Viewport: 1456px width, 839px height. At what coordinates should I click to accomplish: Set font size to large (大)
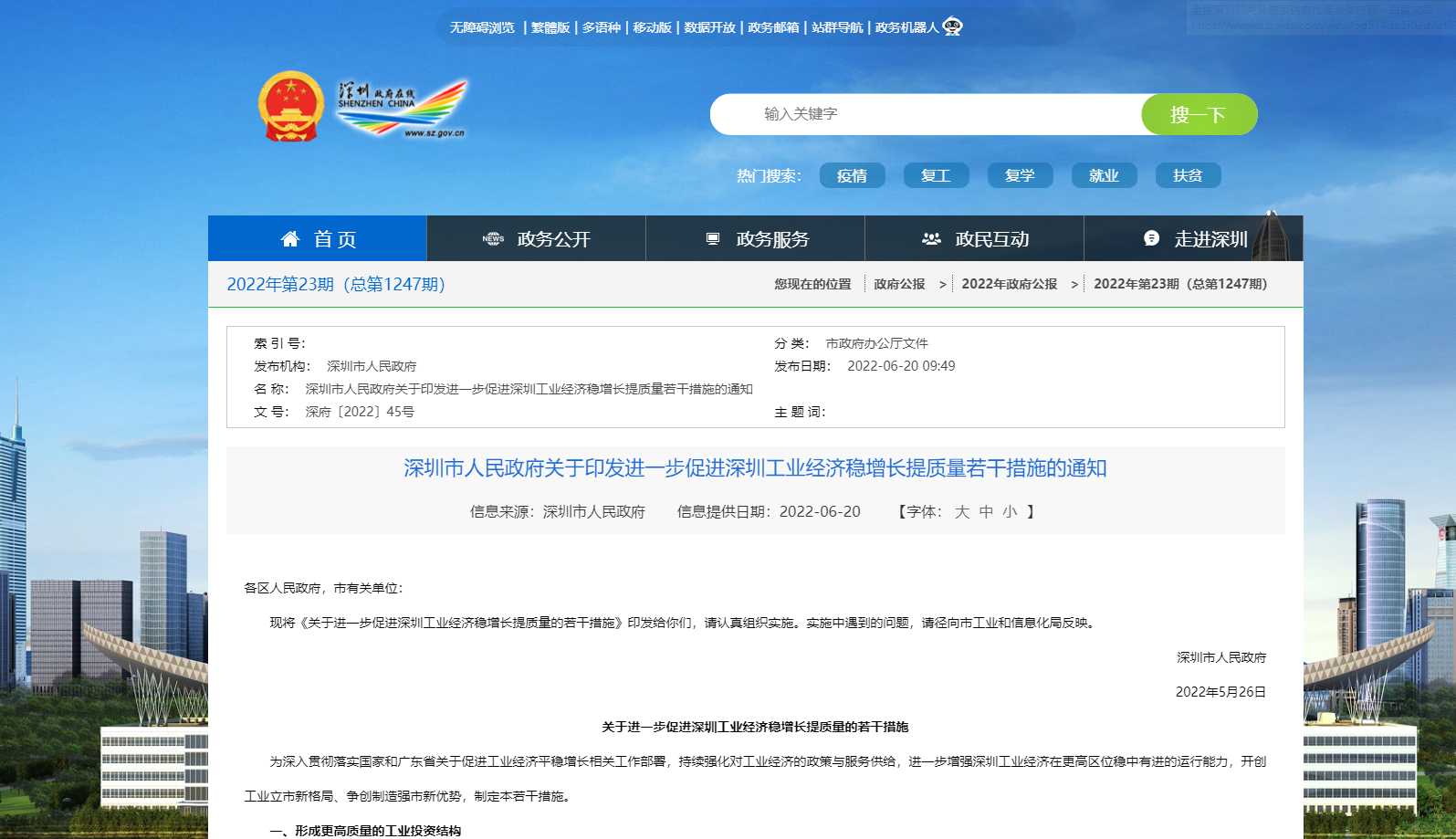click(x=961, y=512)
